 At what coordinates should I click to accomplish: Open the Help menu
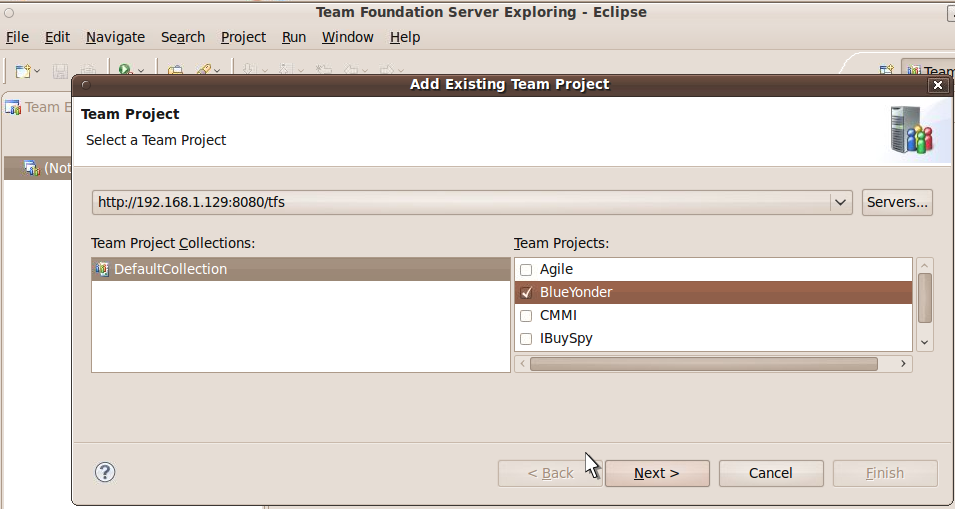[405, 37]
